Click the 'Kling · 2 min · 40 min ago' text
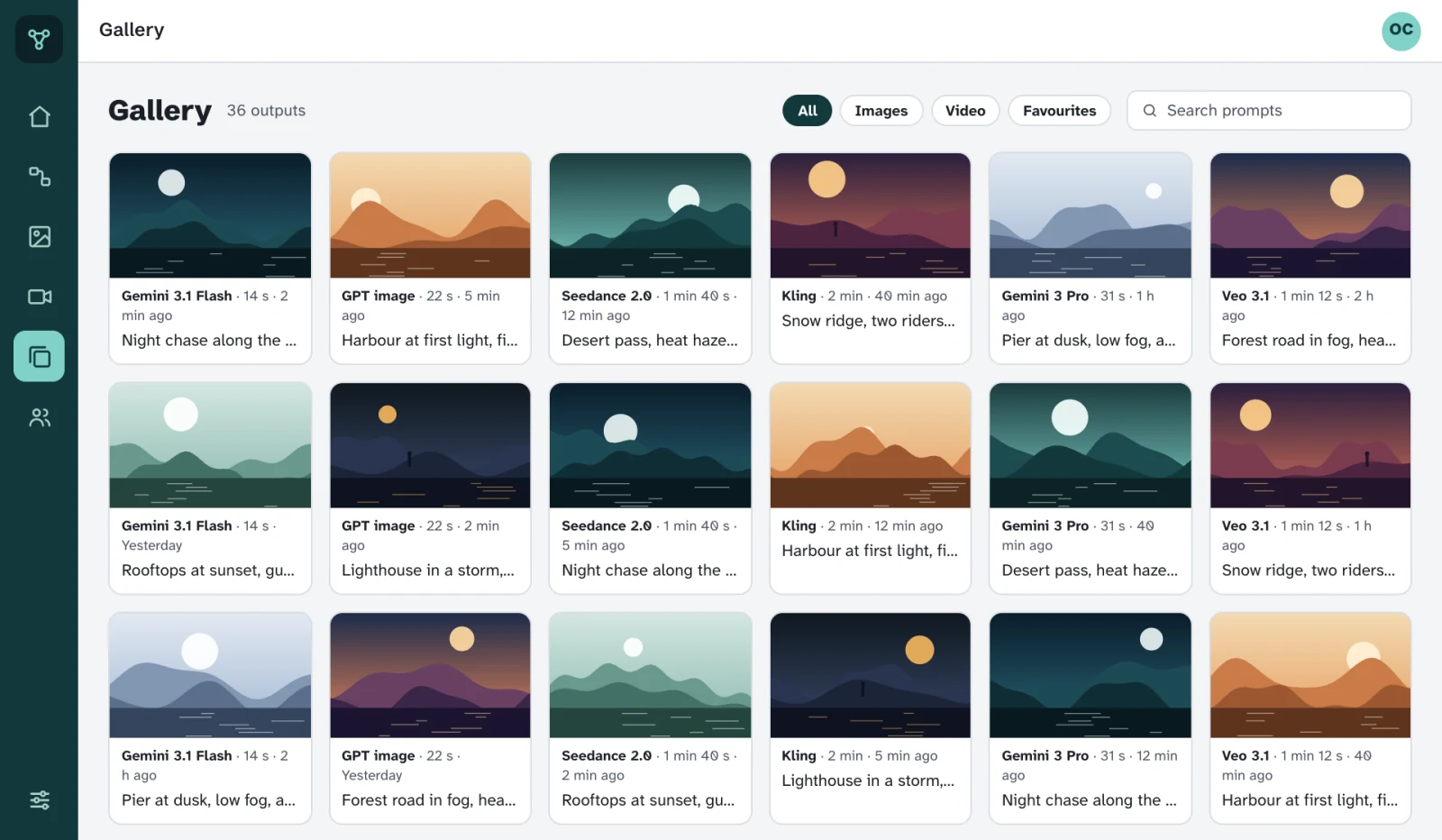The width and height of the screenshot is (1442, 840). pyautogui.click(x=864, y=296)
